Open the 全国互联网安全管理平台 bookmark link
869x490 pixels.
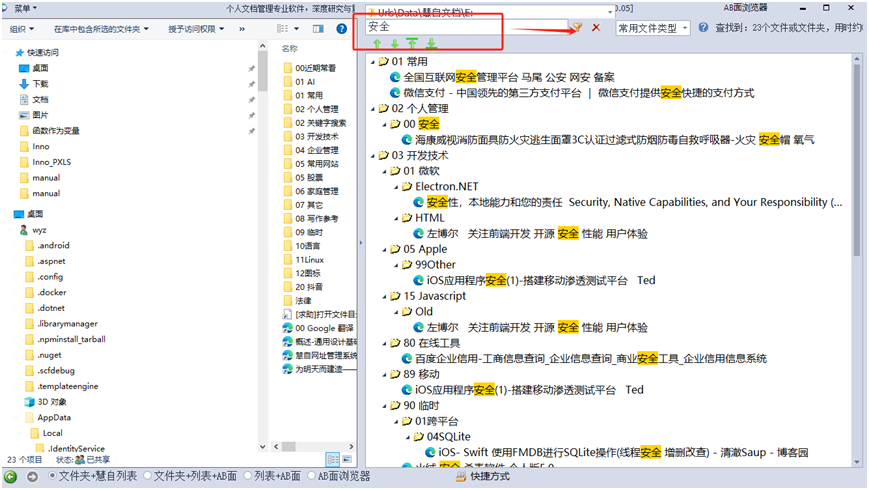(508, 77)
